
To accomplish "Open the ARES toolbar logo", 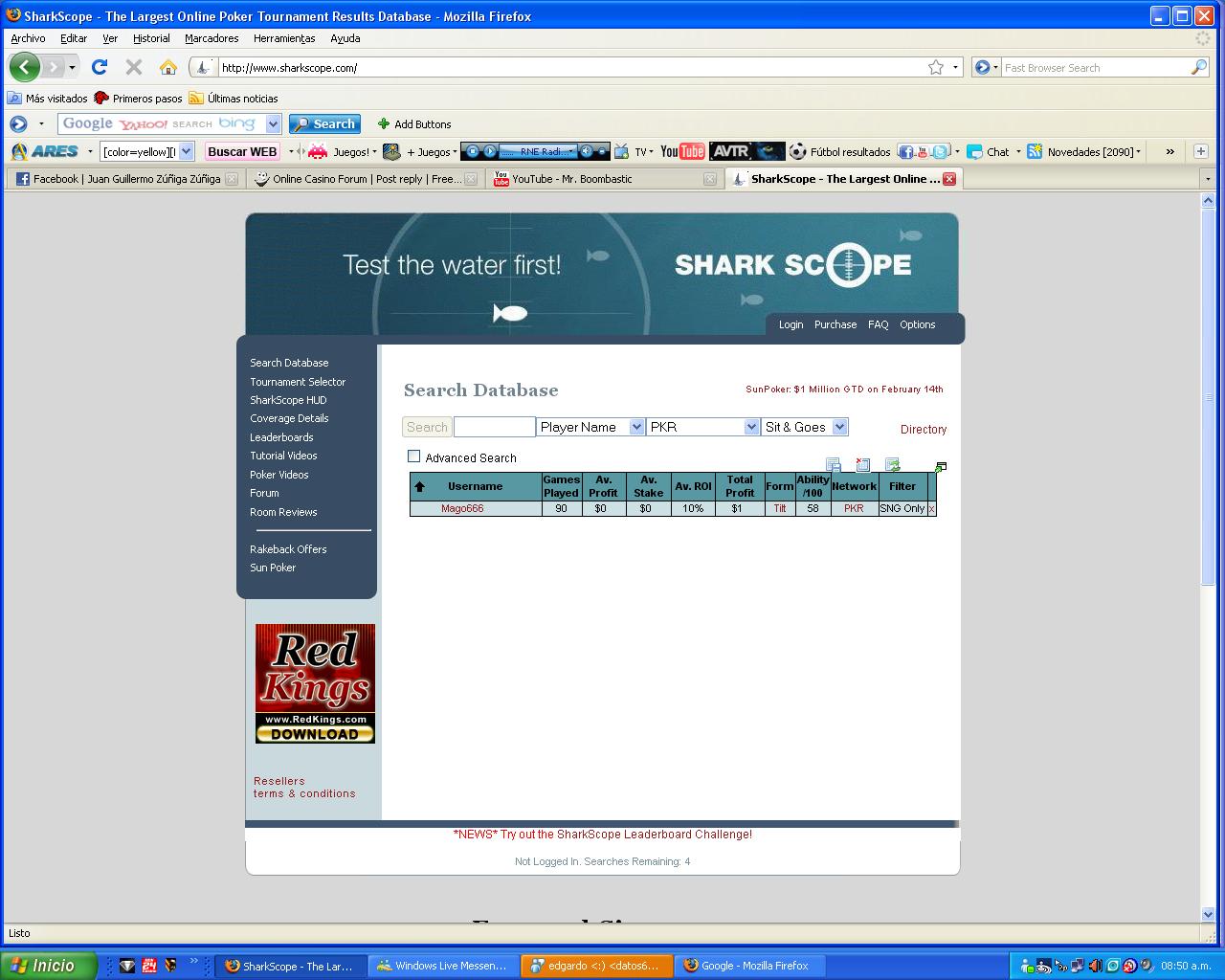I will (x=45, y=151).
